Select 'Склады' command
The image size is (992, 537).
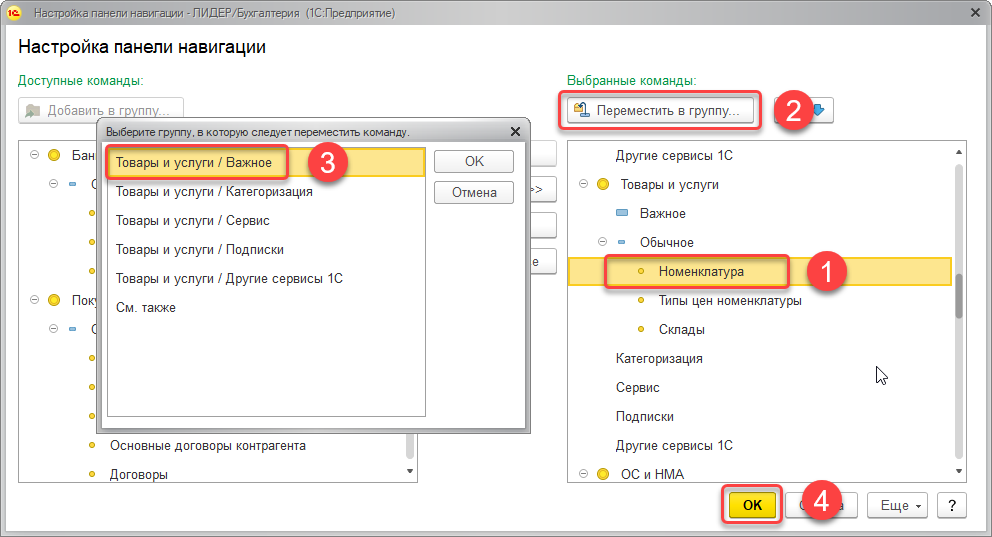click(x=681, y=330)
